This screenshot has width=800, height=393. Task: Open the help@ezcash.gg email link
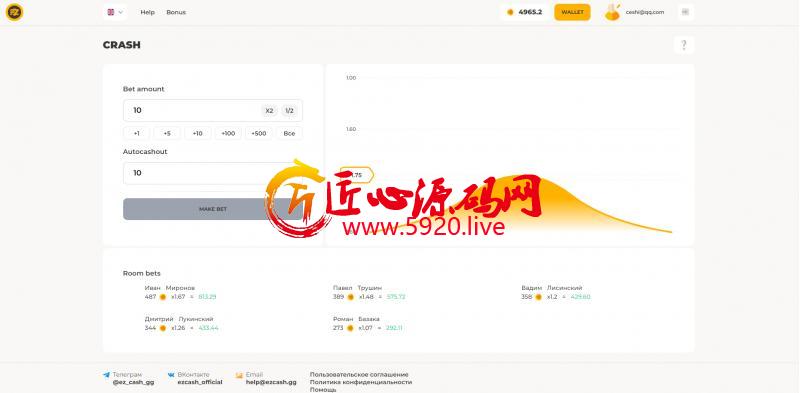point(271,382)
